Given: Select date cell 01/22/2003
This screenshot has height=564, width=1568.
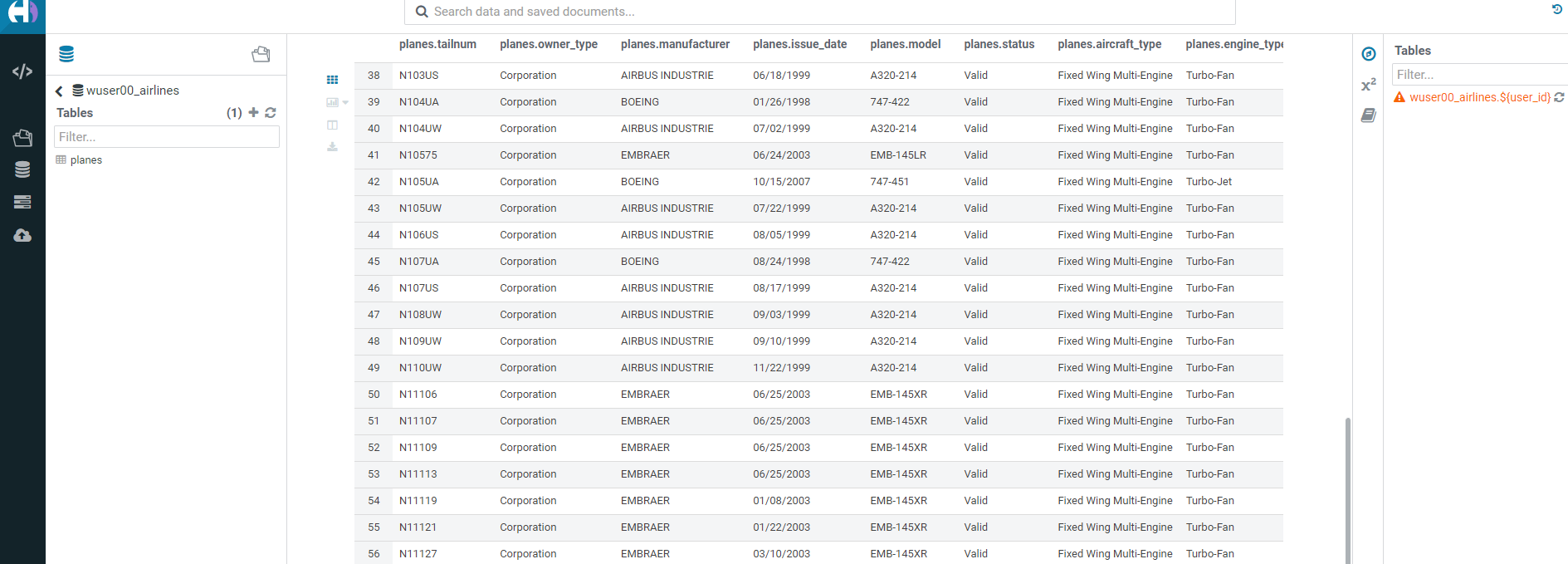Looking at the screenshot, I should 782,527.
